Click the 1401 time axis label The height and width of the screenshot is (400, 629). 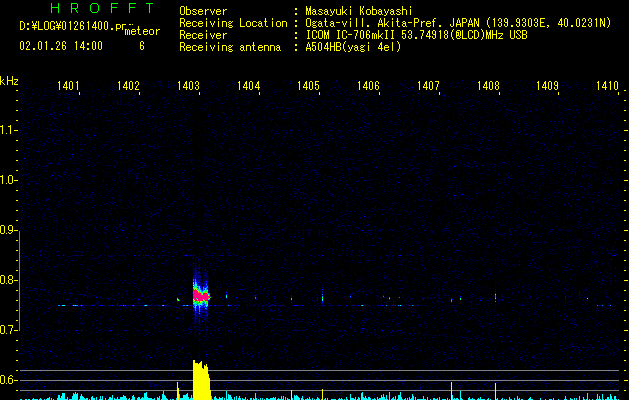point(68,85)
